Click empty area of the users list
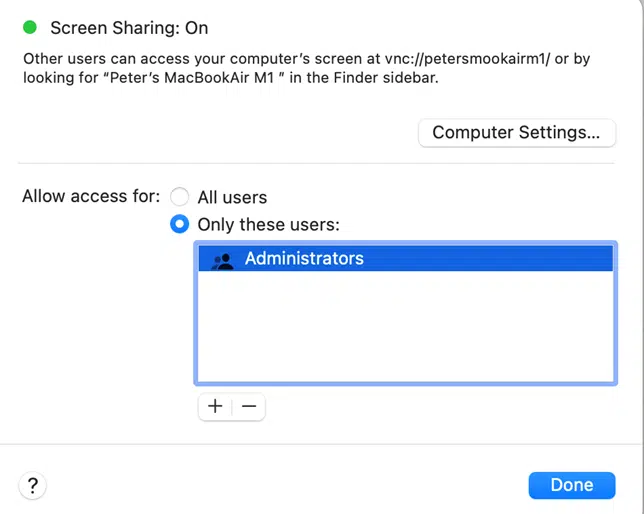Image resolution: width=644 pixels, height=514 pixels. [x=405, y=326]
